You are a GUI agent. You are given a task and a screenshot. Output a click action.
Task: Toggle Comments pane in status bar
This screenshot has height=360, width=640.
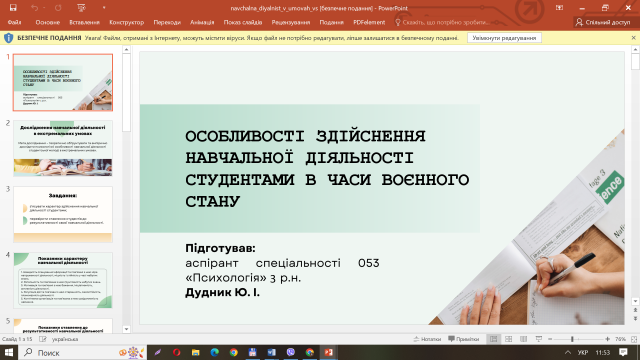(464, 339)
